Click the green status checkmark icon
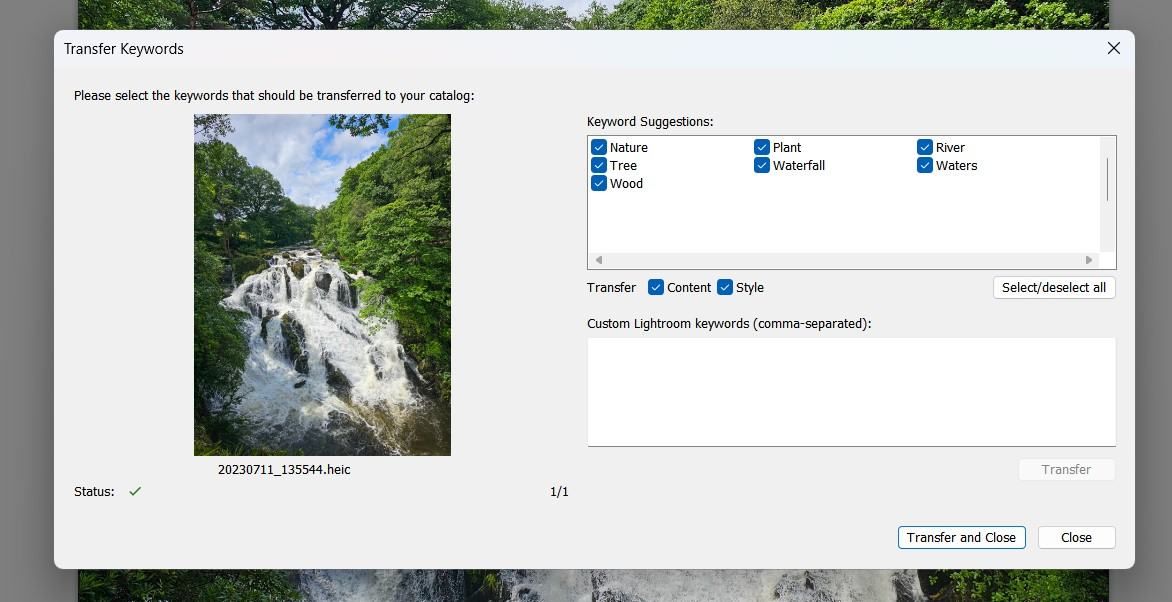The image size is (1172, 602). pos(135,491)
